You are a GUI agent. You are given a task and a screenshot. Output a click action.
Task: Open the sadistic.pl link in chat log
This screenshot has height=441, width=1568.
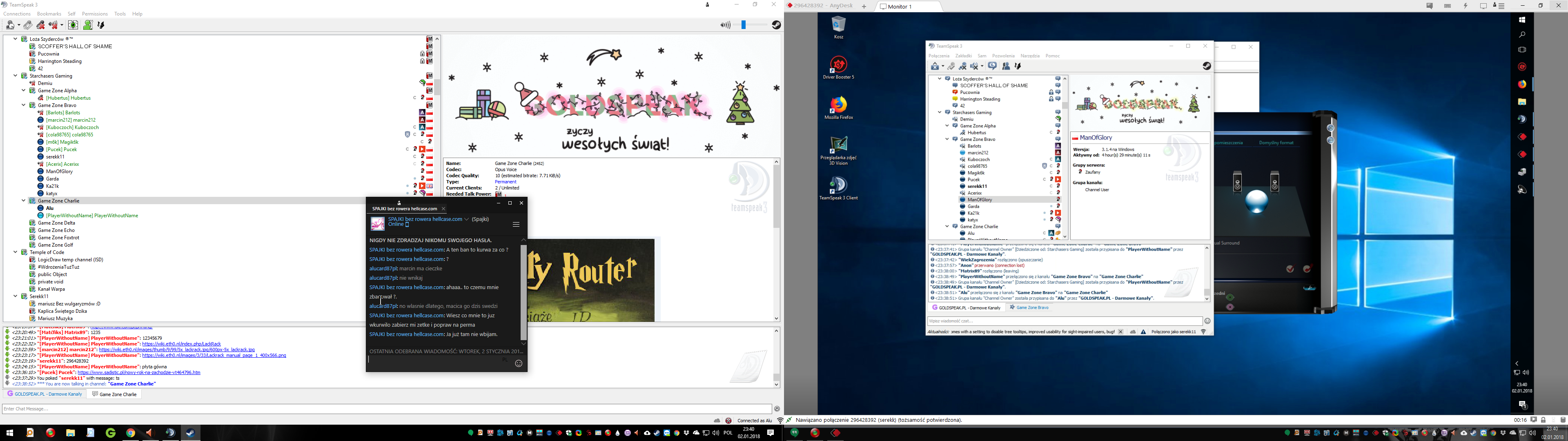pyautogui.click(x=139, y=373)
